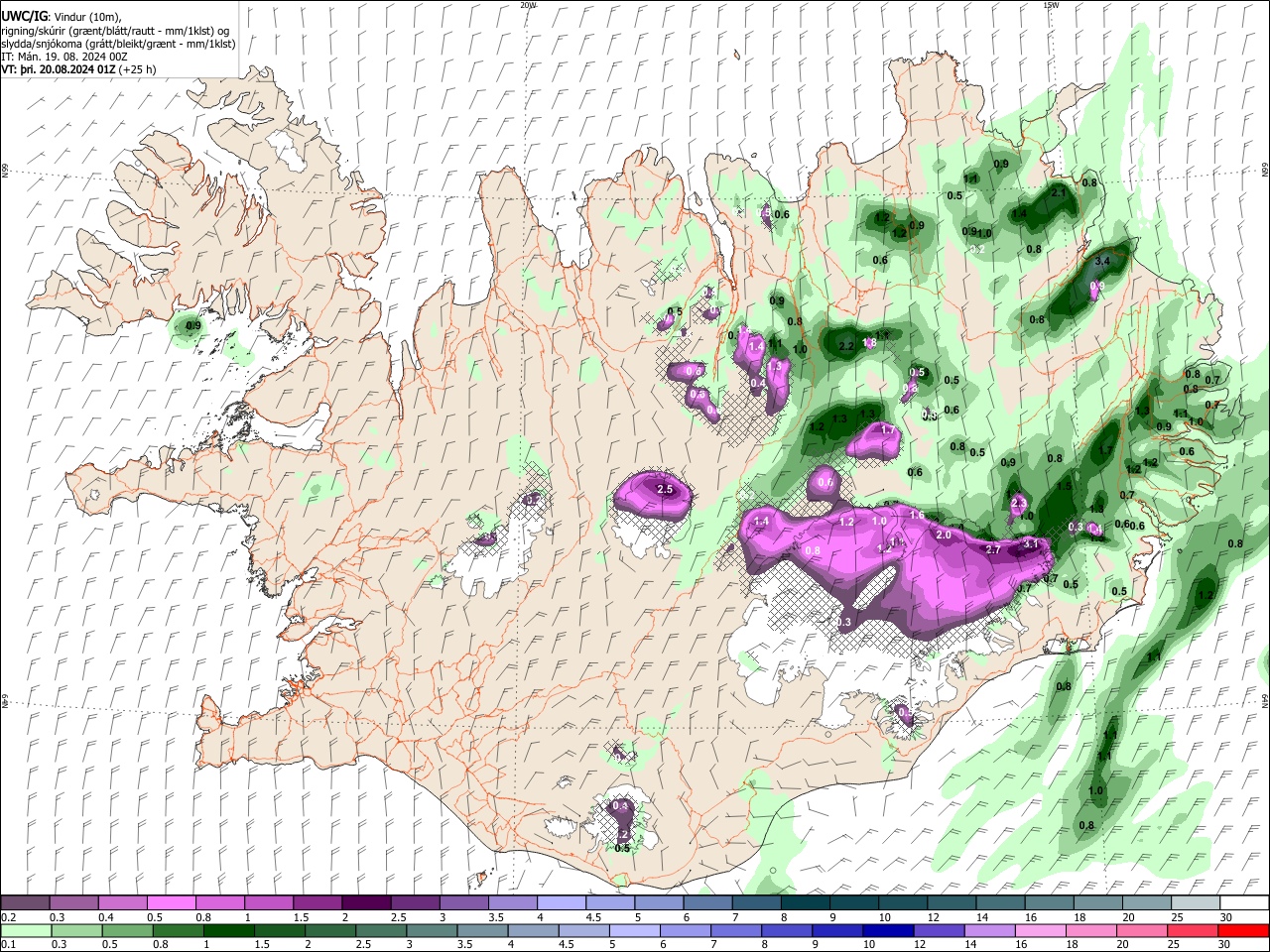Select the red bottom-row swatch above the 30 label
Image resolution: width=1270 pixels, height=952 pixels.
[1245, 930]
